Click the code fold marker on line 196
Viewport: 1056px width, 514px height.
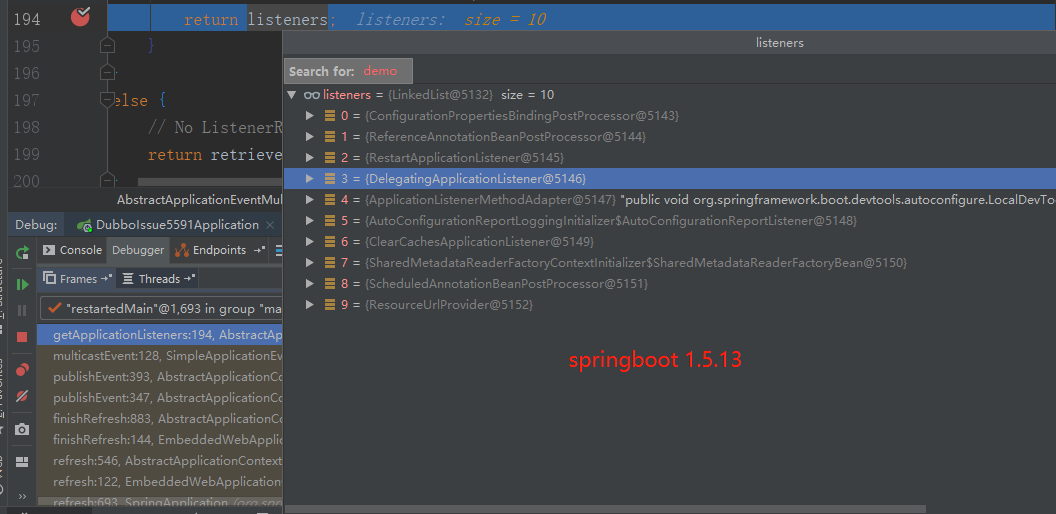click(106, 71)
